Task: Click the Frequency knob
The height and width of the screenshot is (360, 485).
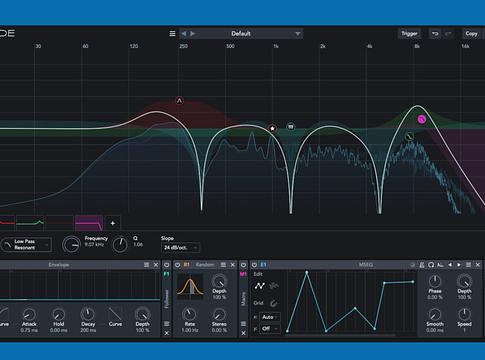Action: 71,245
